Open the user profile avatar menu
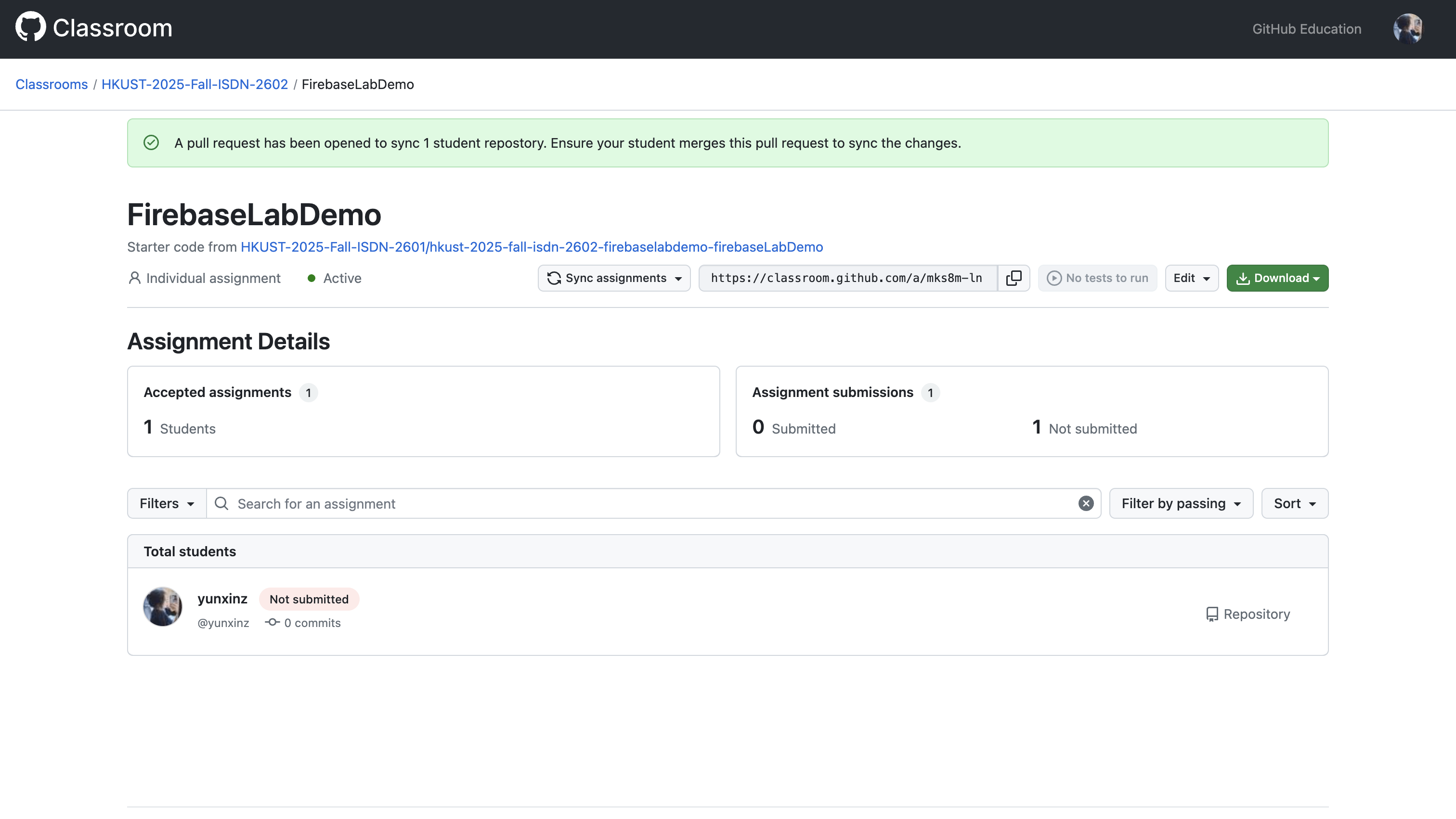 [1407, 29]
